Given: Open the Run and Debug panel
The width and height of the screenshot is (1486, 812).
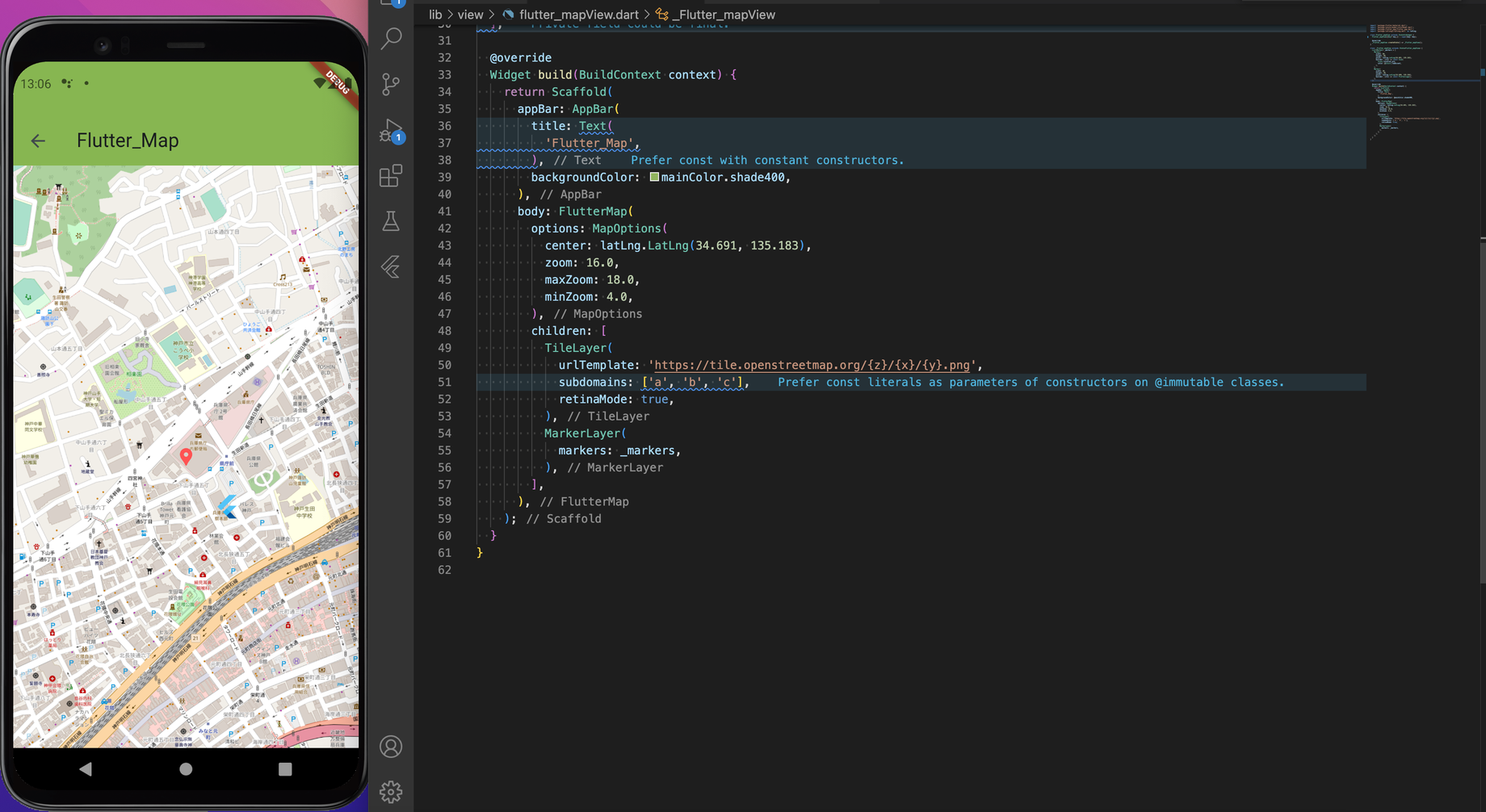Looking at the screenshot, I should [391, 130].
